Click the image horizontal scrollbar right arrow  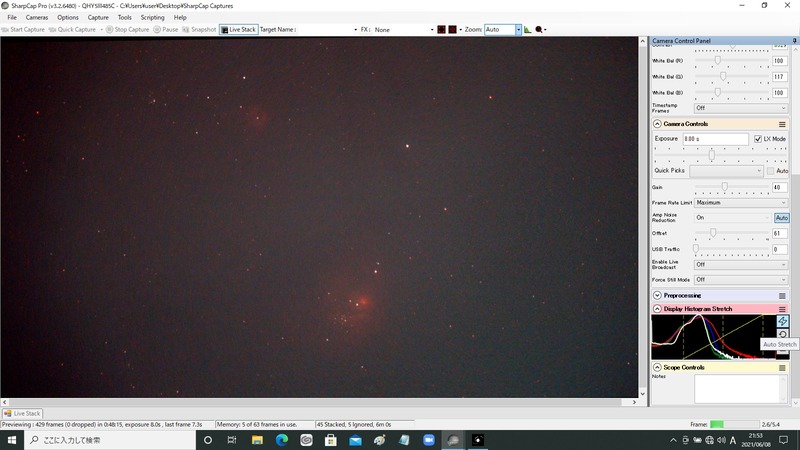(634, 402)
